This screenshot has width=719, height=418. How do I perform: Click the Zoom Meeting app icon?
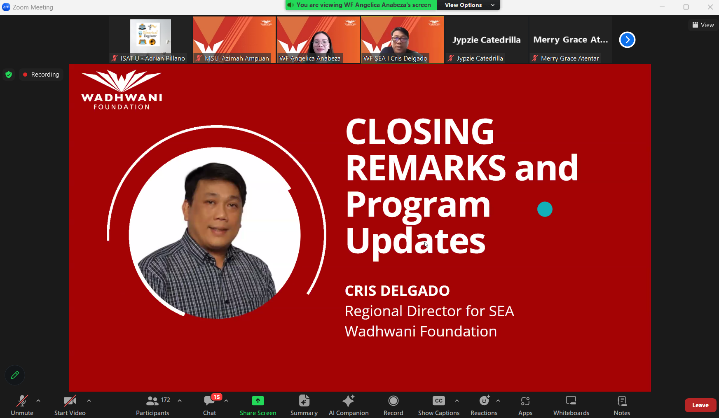[6, 7]
